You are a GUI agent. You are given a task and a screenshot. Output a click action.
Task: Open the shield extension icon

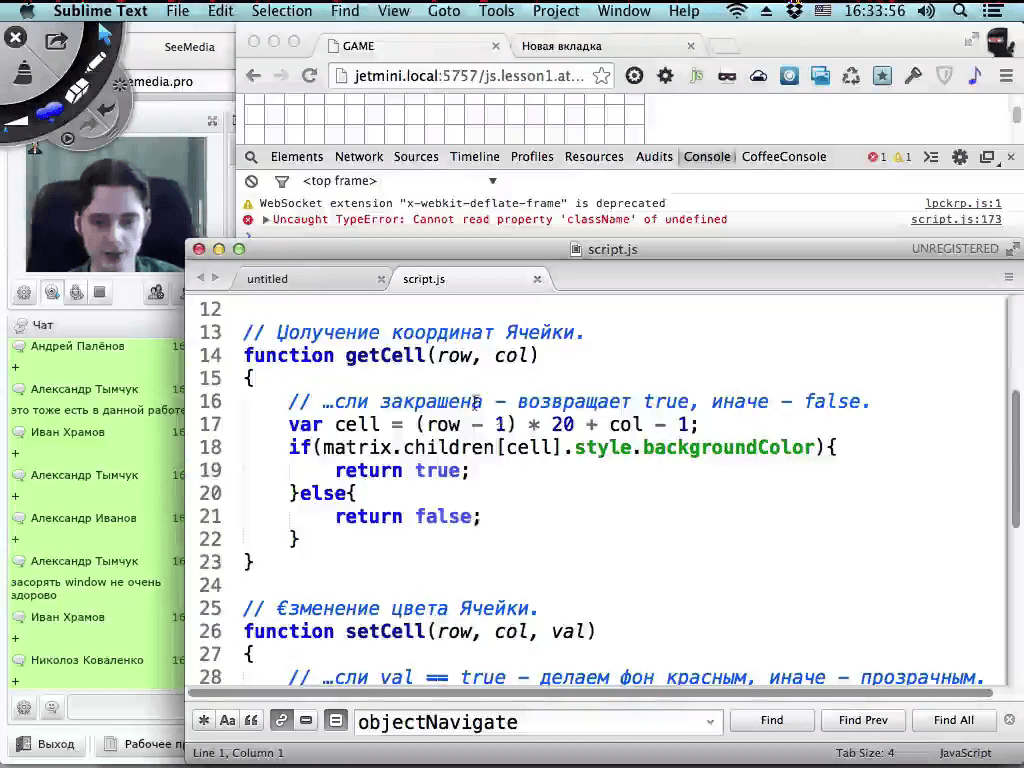coord(944,76)
